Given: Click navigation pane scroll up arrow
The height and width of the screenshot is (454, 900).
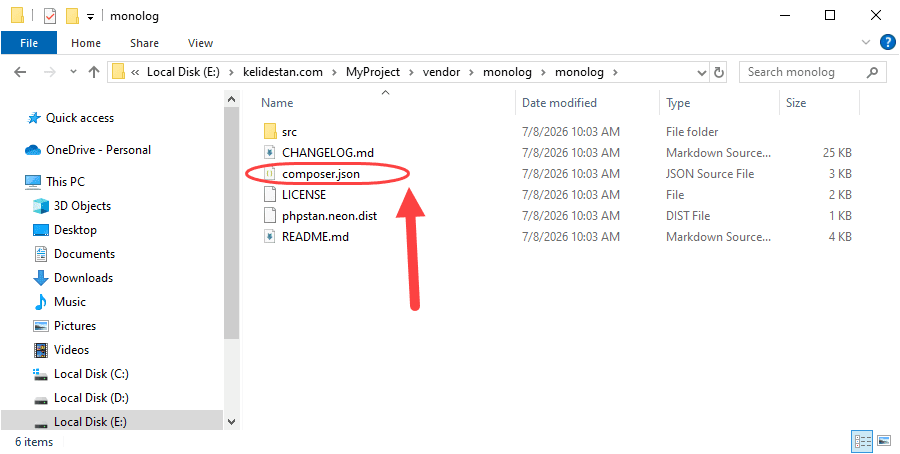Looking at the screenshot, I should 231,99.
